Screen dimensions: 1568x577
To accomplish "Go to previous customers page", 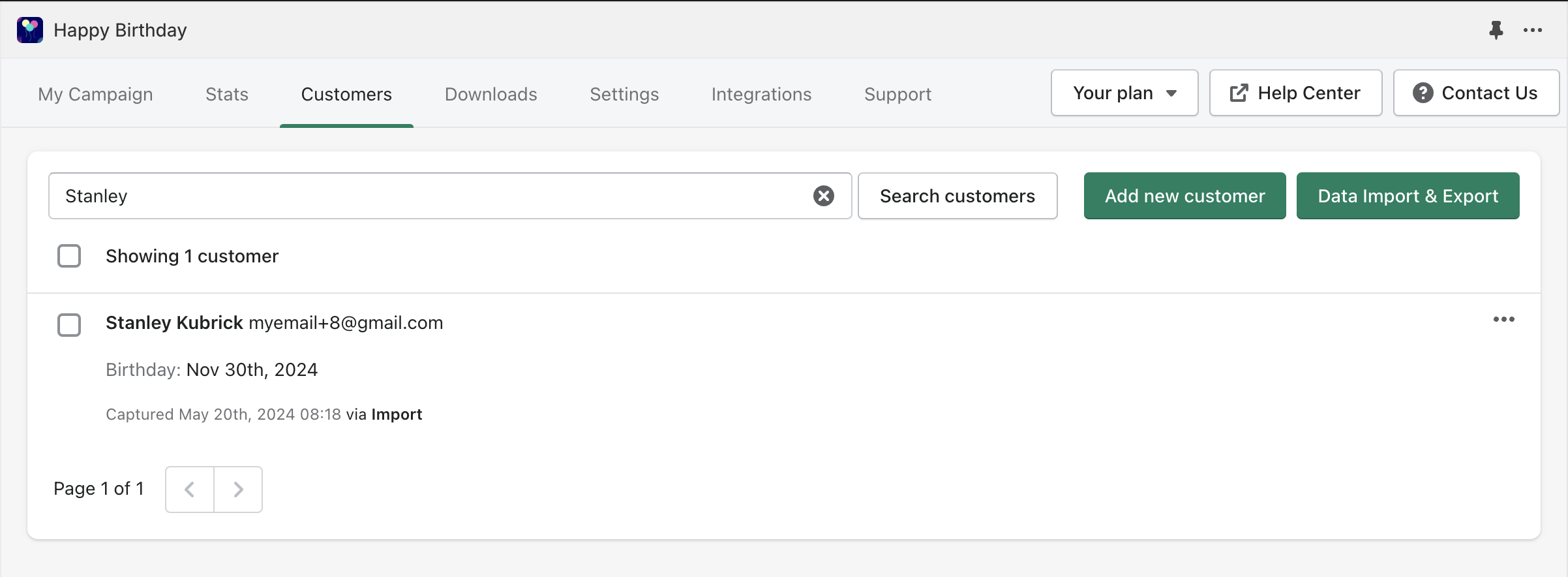I will pos(190,490).
